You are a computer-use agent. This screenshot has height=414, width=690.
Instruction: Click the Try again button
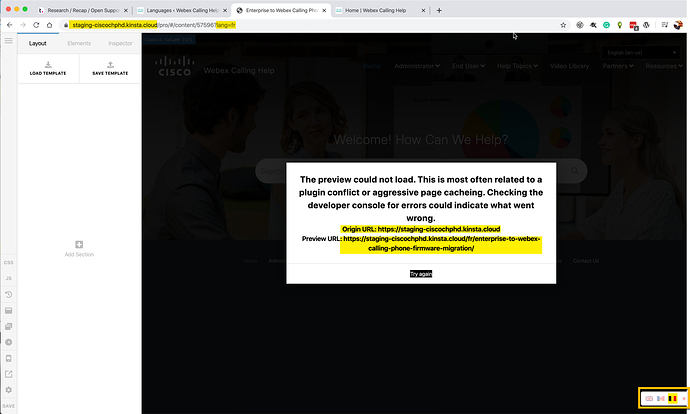point(421,274)
